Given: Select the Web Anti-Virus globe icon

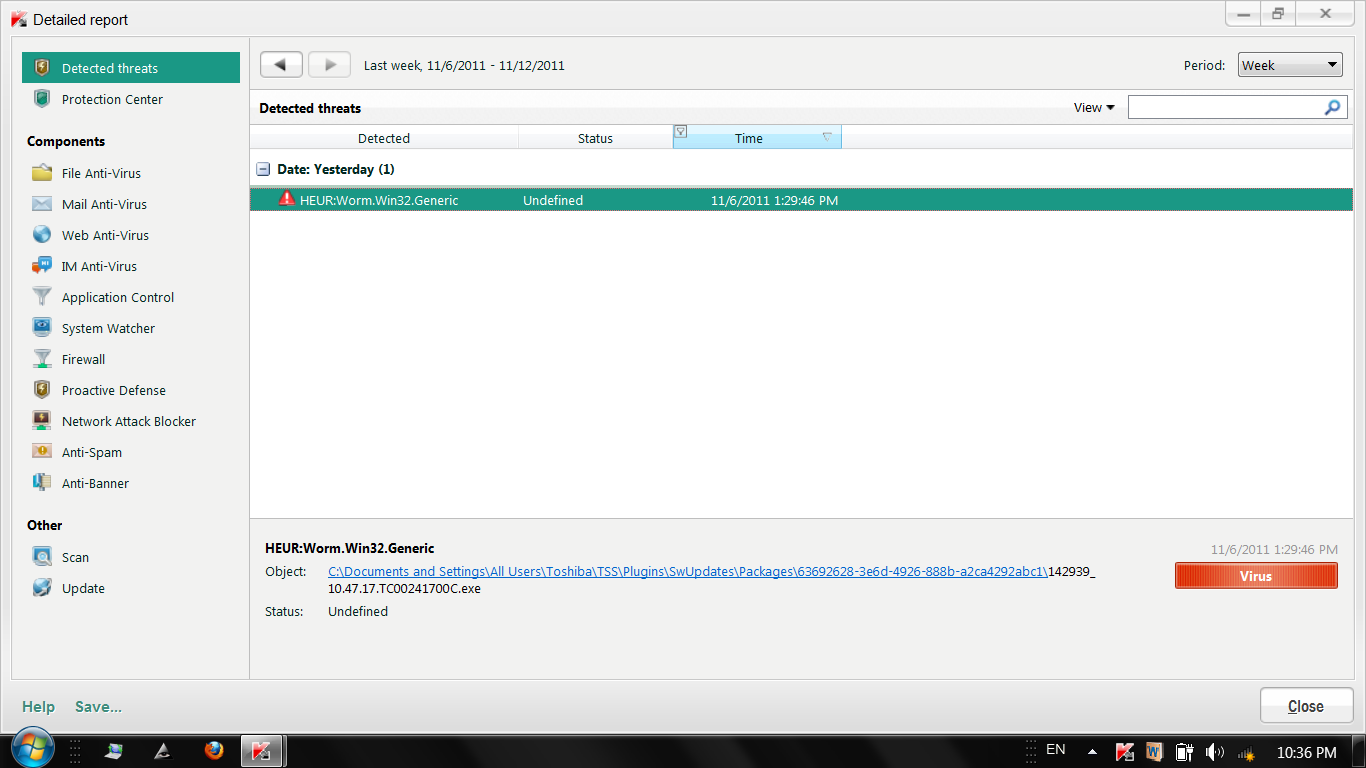Looking at the screenshot, I should click(42, 235).
